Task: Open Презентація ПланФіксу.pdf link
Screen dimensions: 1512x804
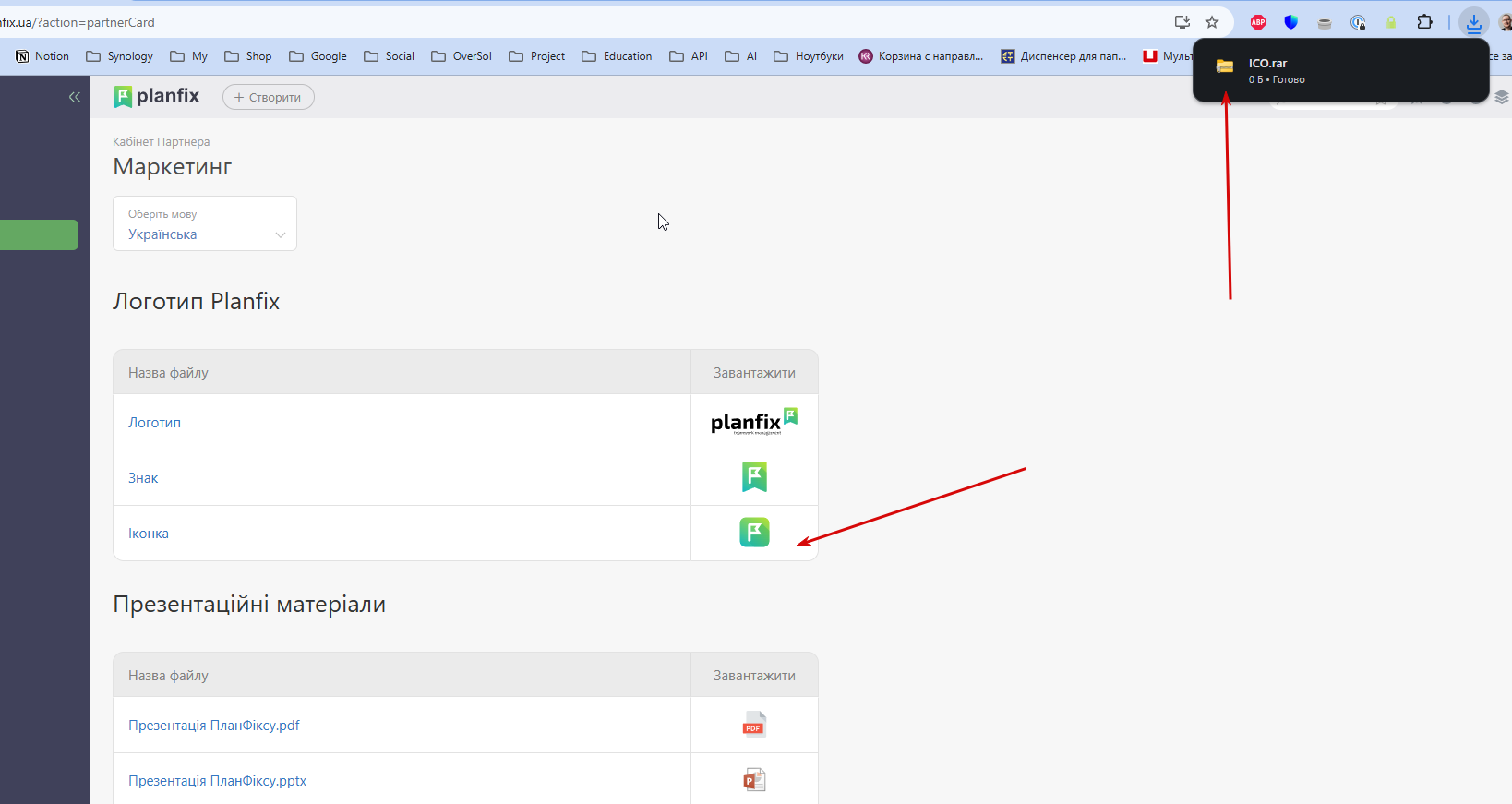Action: click(x=214, y=726)
